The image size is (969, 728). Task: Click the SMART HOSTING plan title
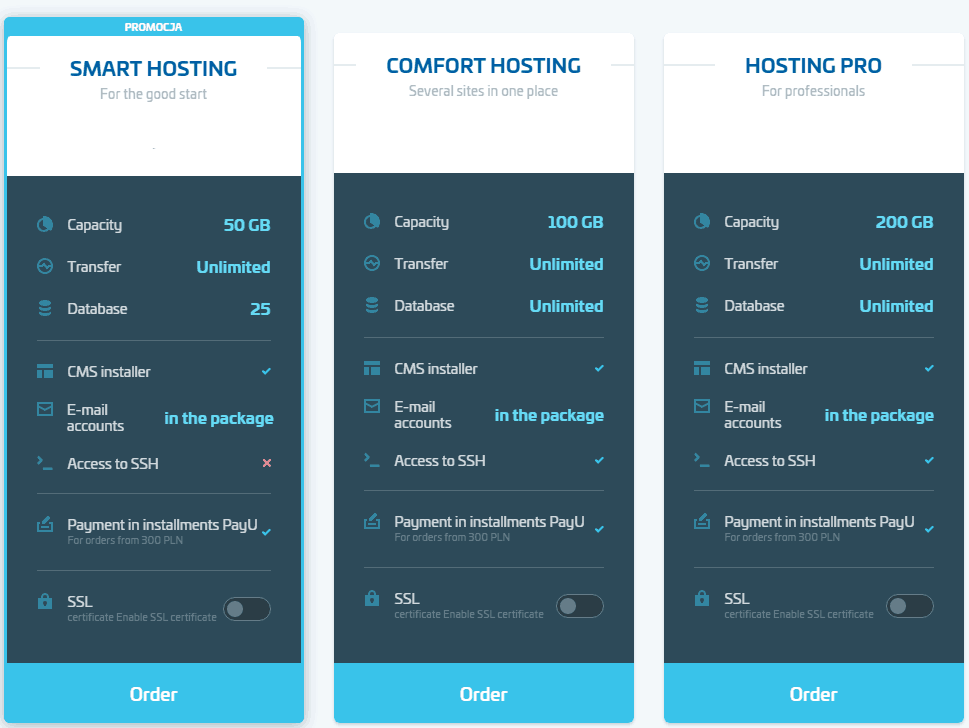point(153,69)
